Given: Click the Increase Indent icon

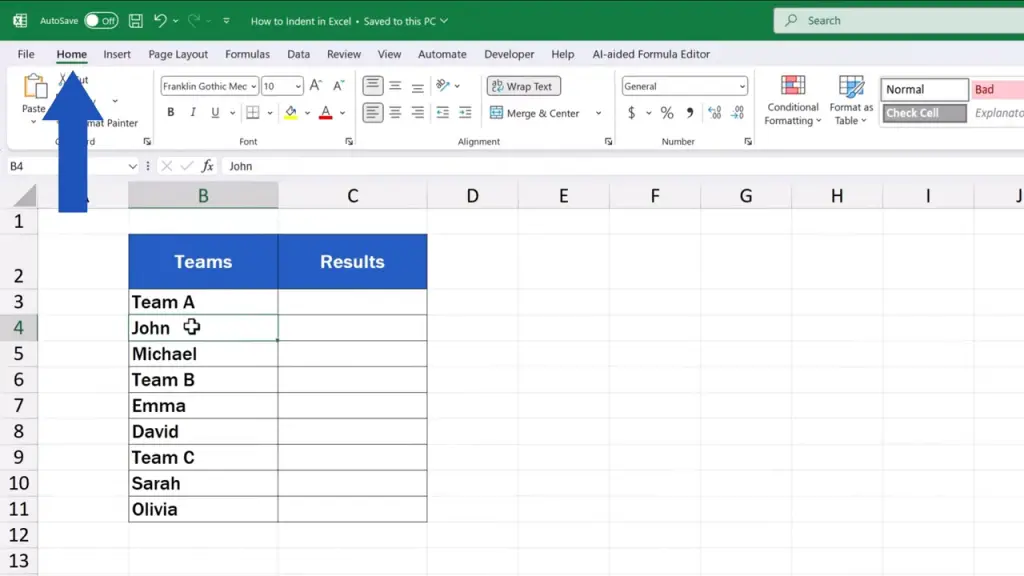Looking at the screenshot, I should (464, 113).
